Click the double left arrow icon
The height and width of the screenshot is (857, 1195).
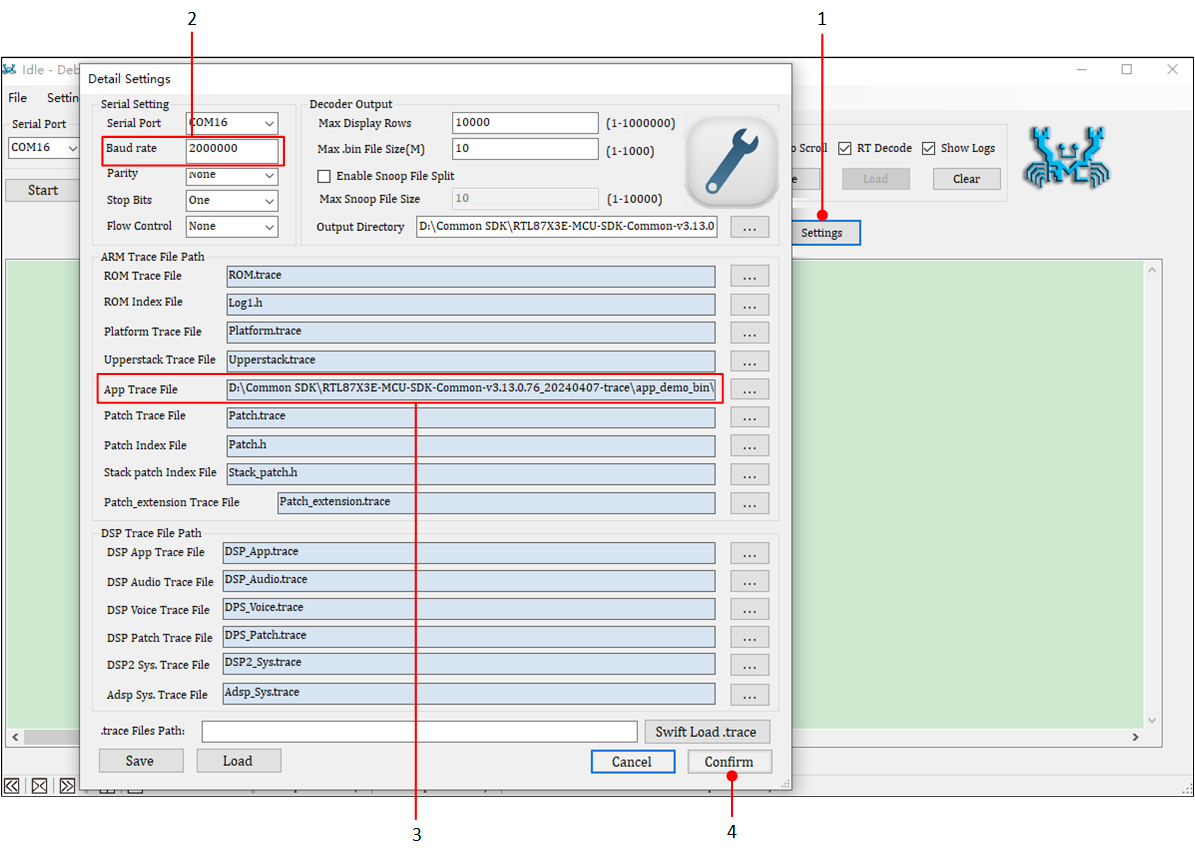[12, 786]
